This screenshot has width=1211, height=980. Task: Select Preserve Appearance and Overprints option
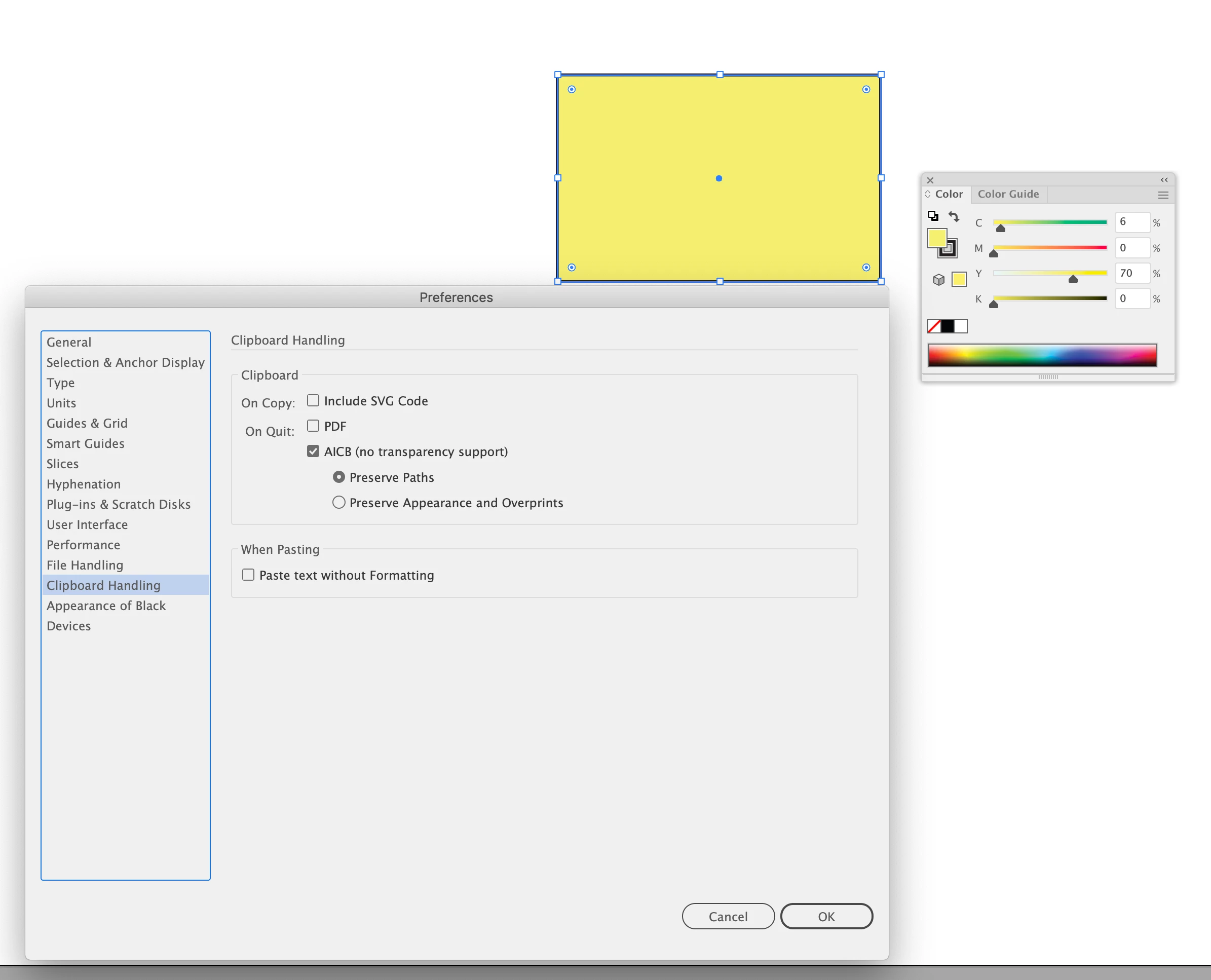point(339,503)
